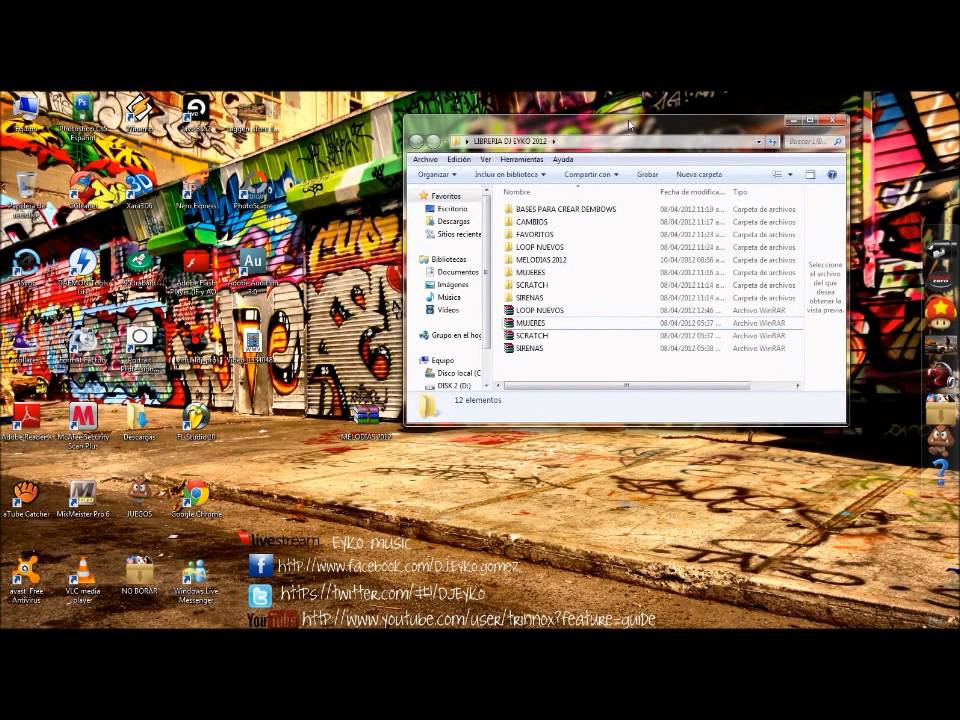Screen dimensions: 960x720
Task: Toggle the preview pane button
Action: pyautogui.click(x=810, y=174)
